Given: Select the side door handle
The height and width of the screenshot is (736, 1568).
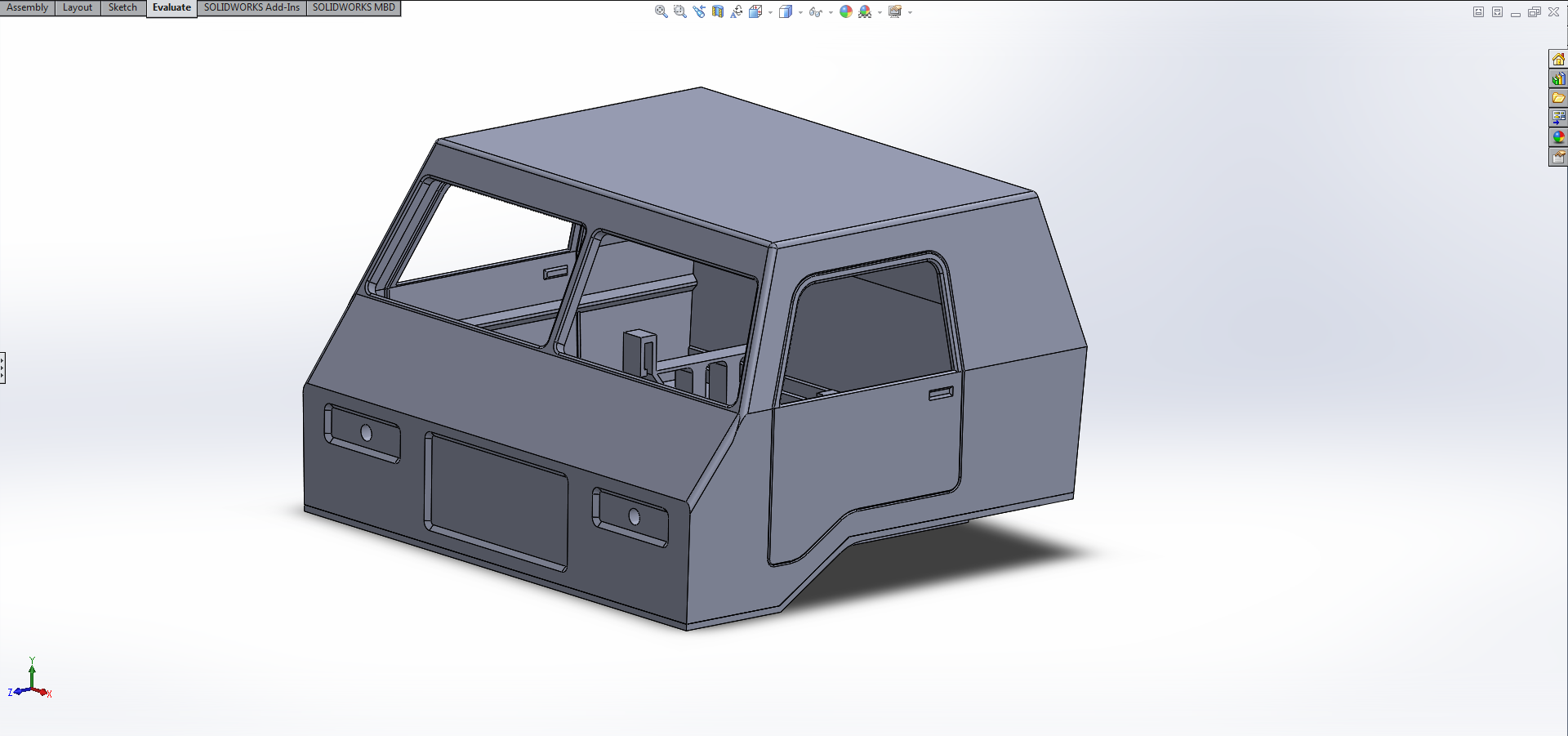Looking at the screenshot, I should [941, 394].
